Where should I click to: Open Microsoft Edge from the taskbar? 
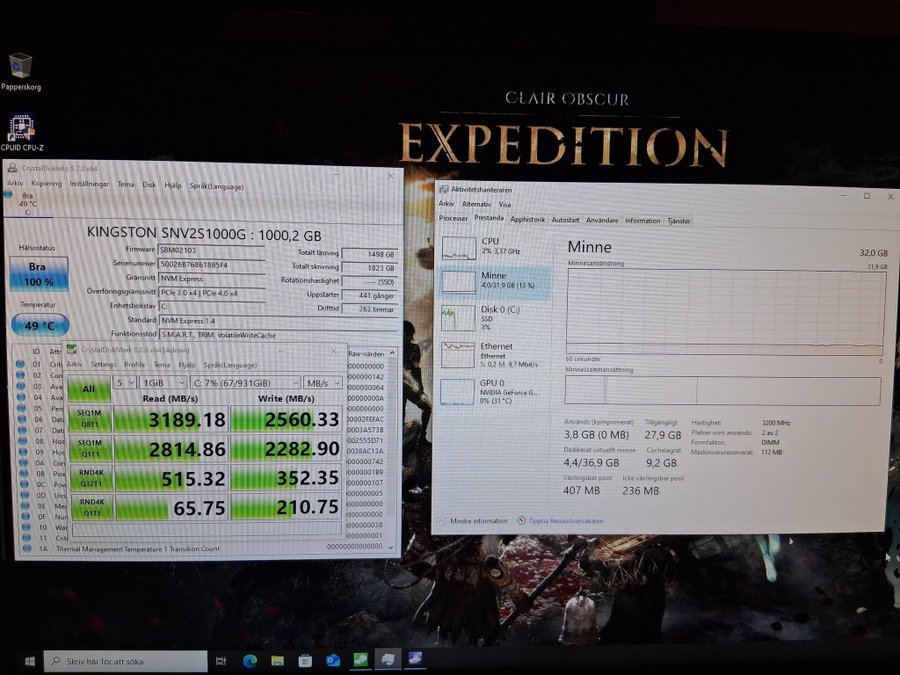pyautogui.click(x=250, y=661)
